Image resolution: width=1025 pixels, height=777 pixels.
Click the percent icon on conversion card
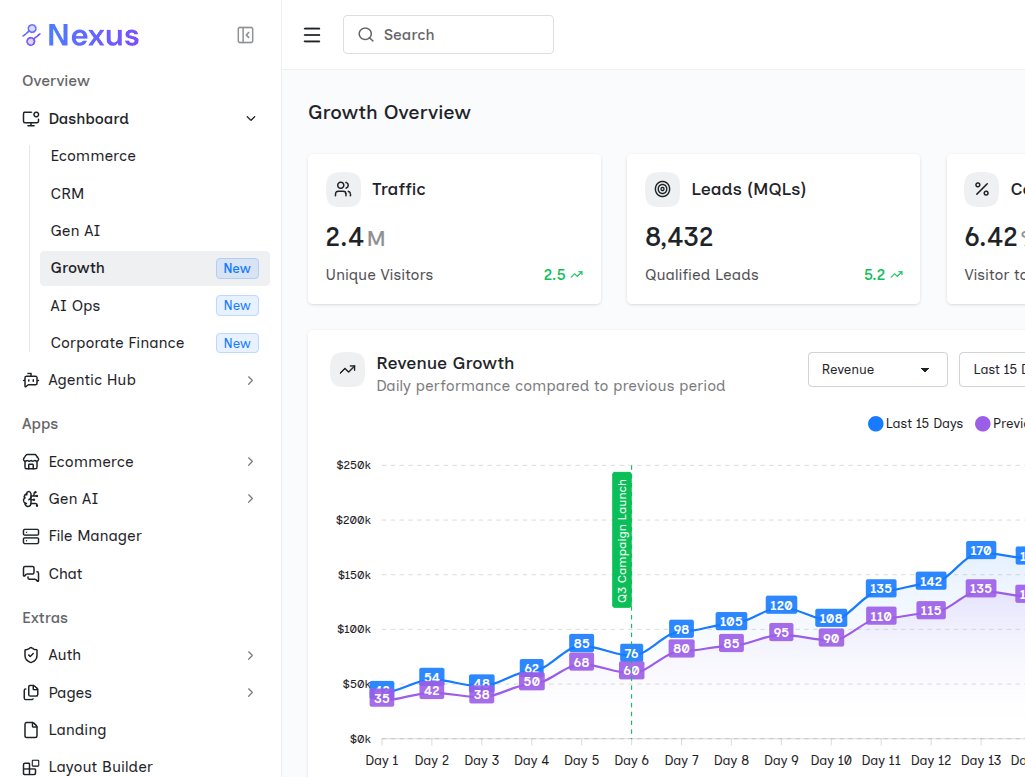[981, 190]
